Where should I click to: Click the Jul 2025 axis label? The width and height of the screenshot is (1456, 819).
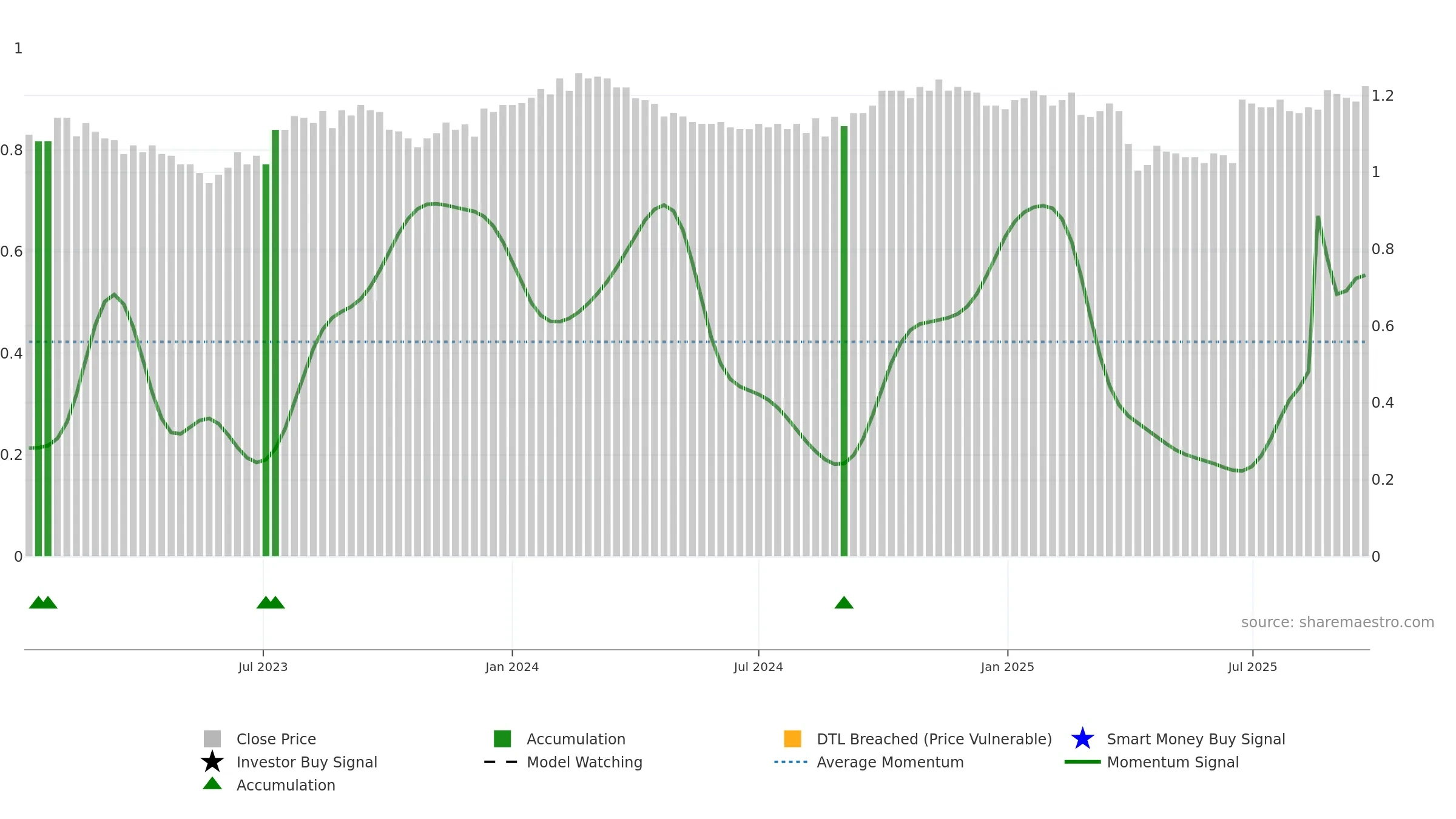(1253, 667)
